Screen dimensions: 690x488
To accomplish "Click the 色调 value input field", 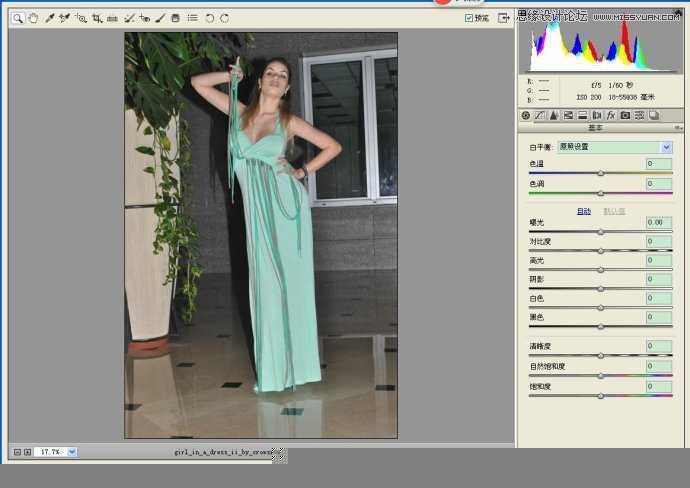I will point(659,184).
